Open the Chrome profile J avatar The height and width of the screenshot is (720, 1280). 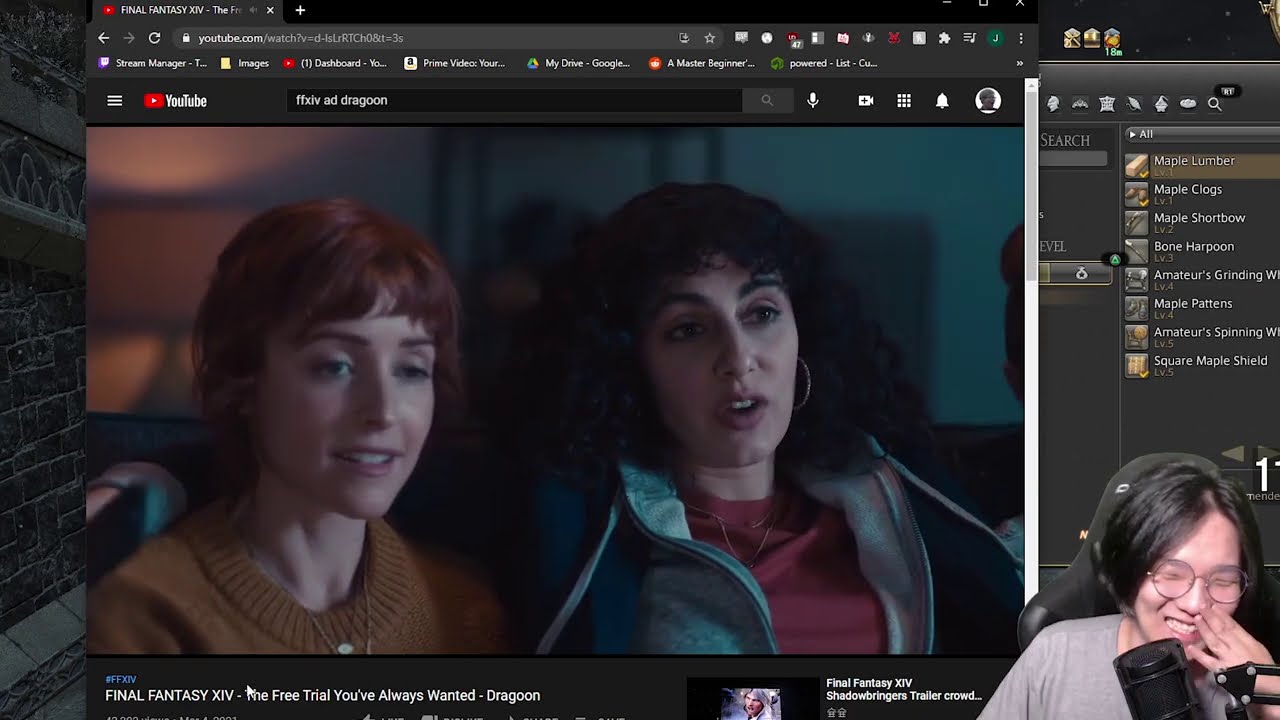pos(995,38)
